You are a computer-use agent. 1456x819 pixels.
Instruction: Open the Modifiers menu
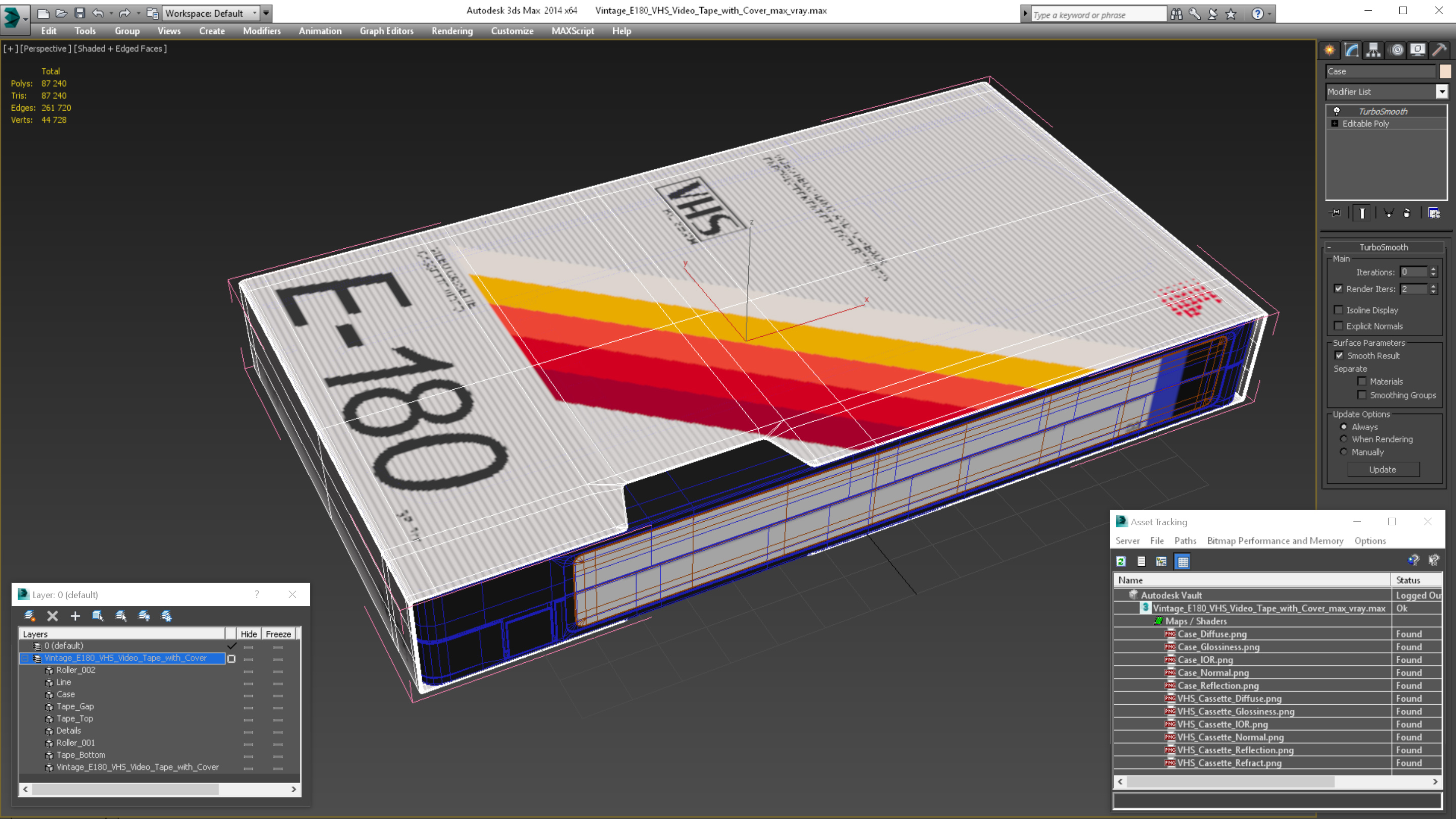(262, 31)
